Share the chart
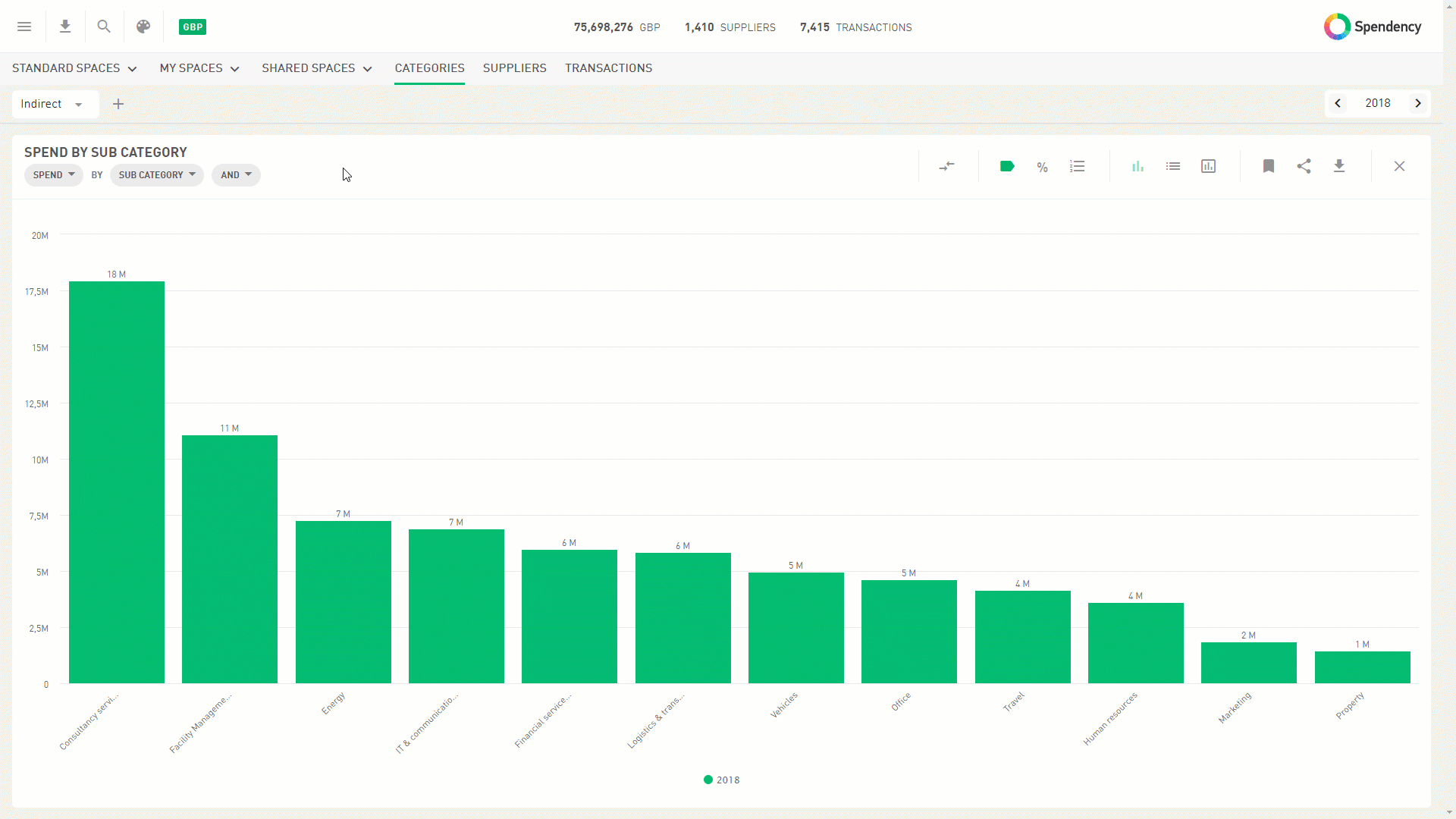The width and height of the screenshot is (1456, 819). [1304, 166]
